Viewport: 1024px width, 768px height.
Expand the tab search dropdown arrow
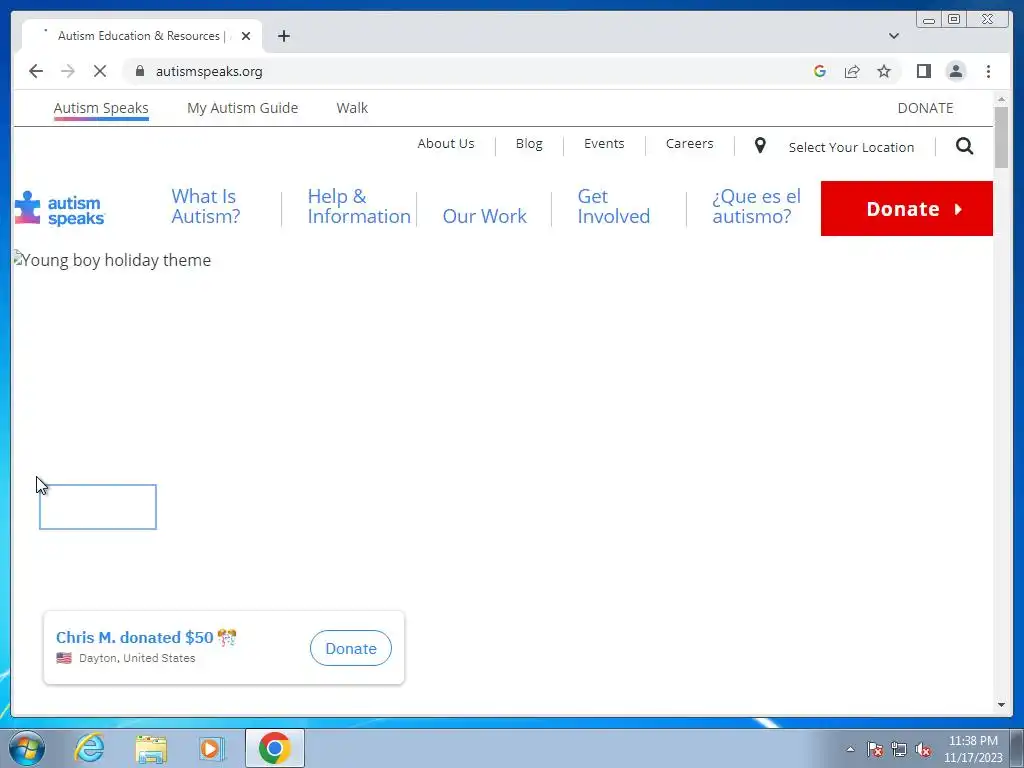pos(893,36)
